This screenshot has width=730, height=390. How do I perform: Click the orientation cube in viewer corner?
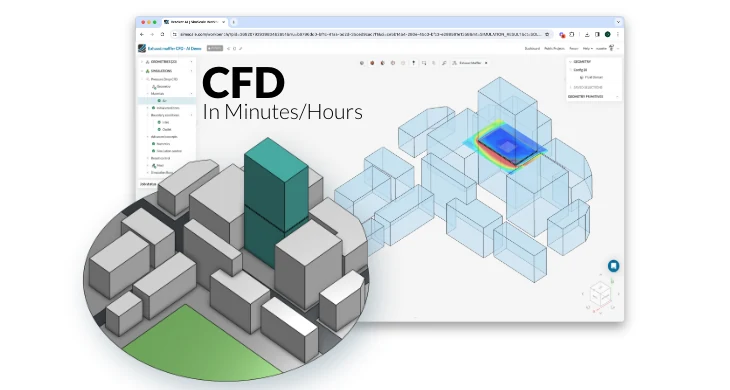pos(600,294)
